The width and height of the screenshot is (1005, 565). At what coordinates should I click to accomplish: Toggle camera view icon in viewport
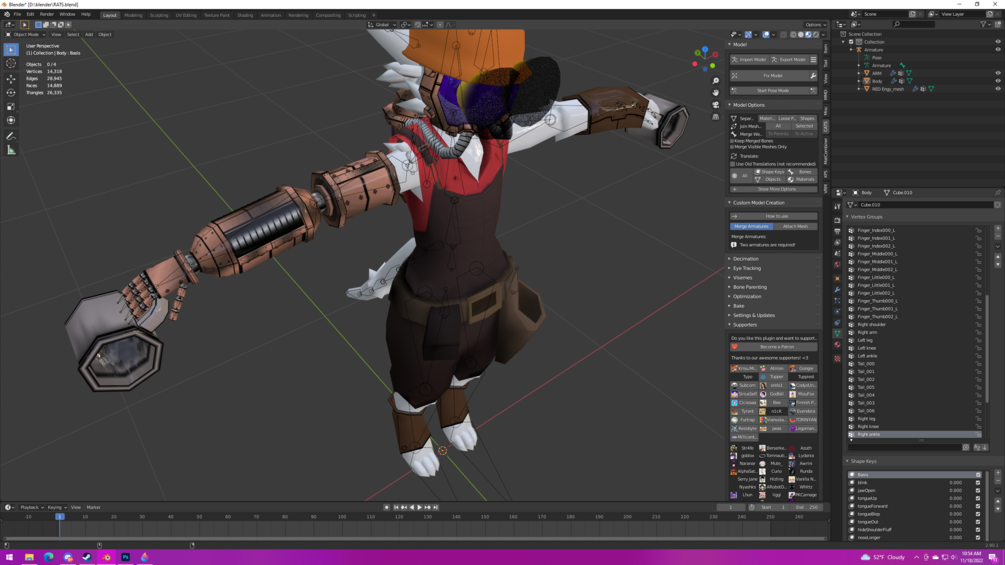[x=715, y=104]
